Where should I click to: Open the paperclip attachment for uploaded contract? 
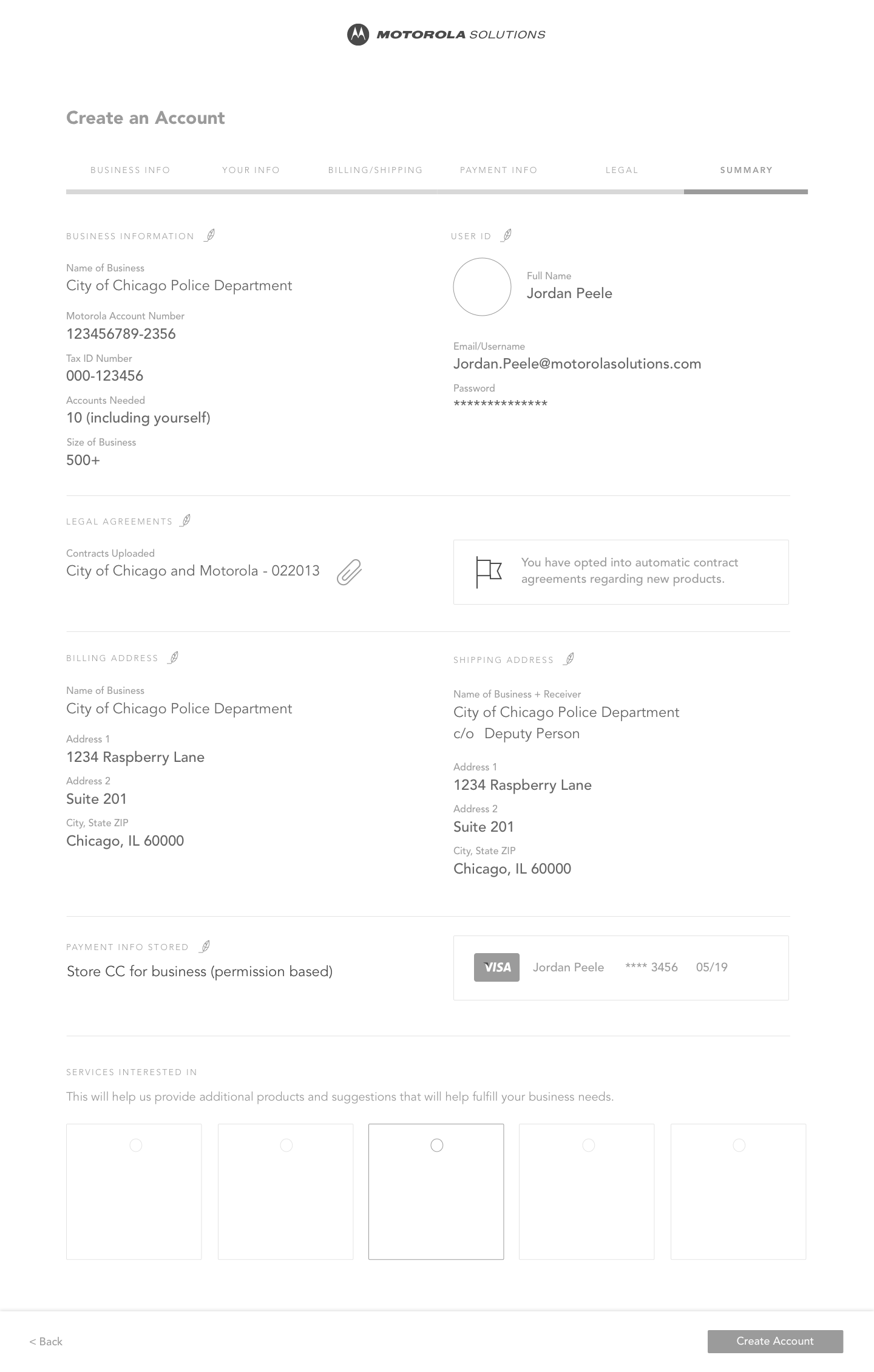coord(349,572)
